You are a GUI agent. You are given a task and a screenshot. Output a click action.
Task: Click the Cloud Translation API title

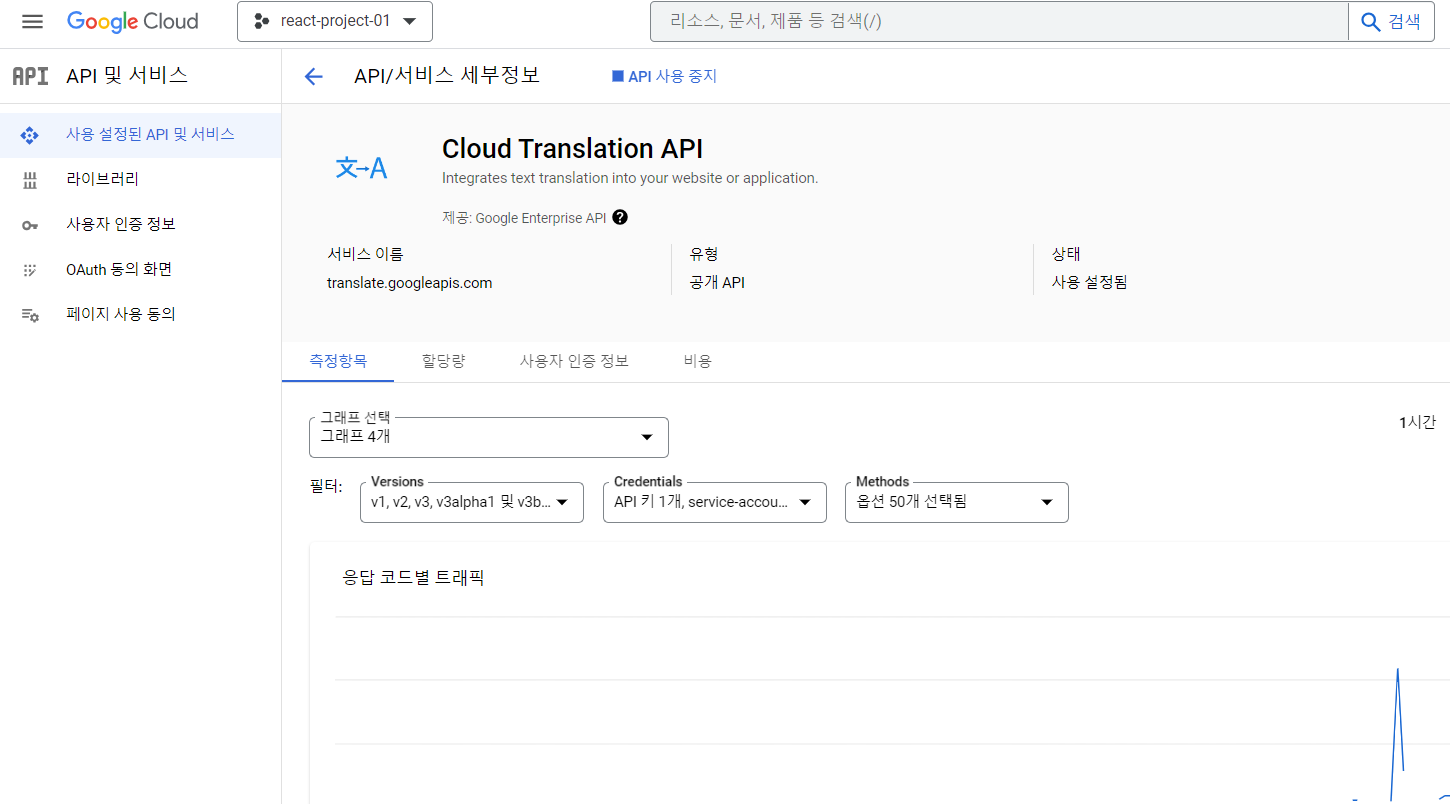[x=572, y=149]
